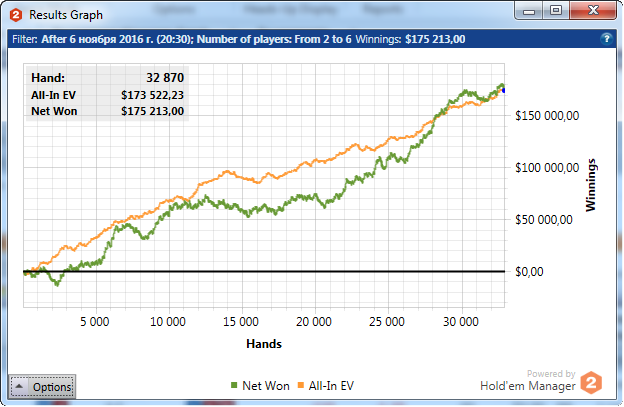The image size is (624, 407).
Task: Click the Hand value 32 870
Action: coord(165,78)
